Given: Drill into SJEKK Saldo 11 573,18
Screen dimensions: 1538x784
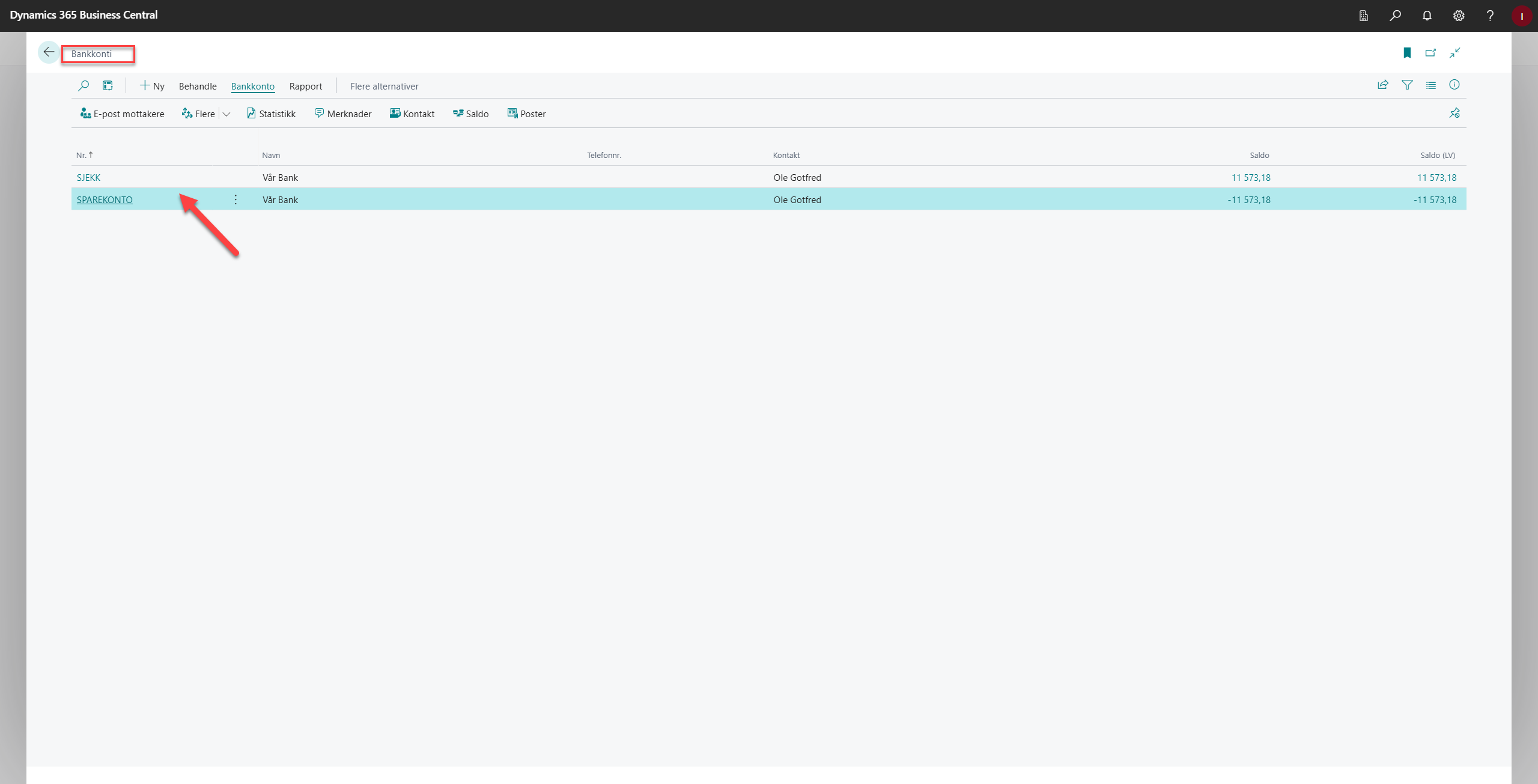Looking at the screenshot, I should (x=1251, y=177).
